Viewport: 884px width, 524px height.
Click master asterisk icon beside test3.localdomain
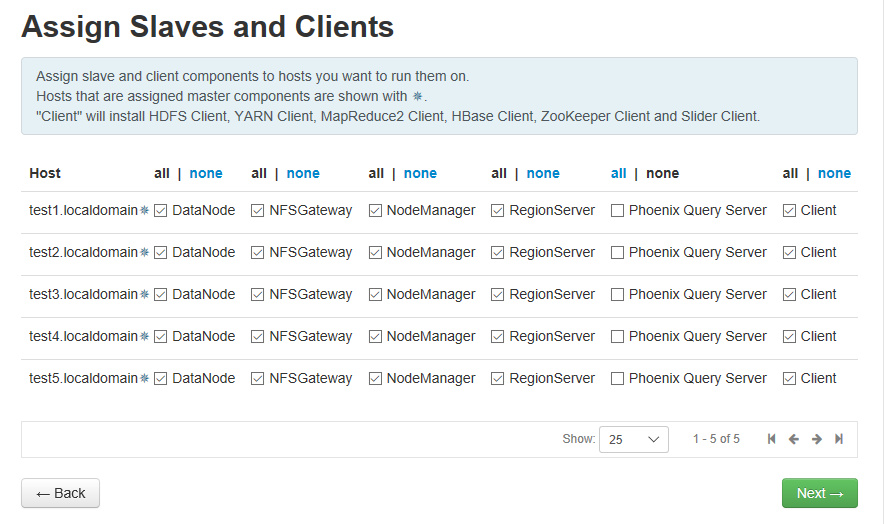[x=144, y=294]
